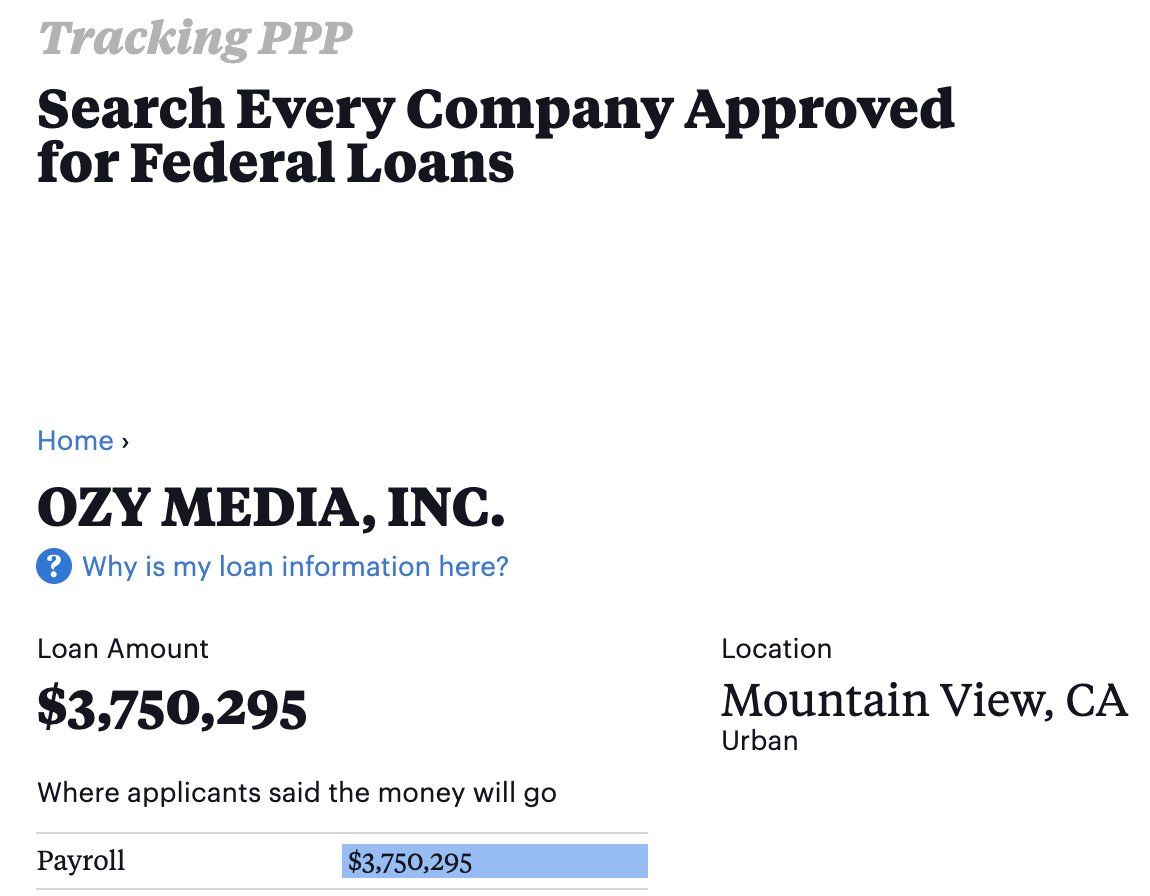Click the CA state abbreviation
Viewport: 1150px width, 896px height.
point(1096,701)
